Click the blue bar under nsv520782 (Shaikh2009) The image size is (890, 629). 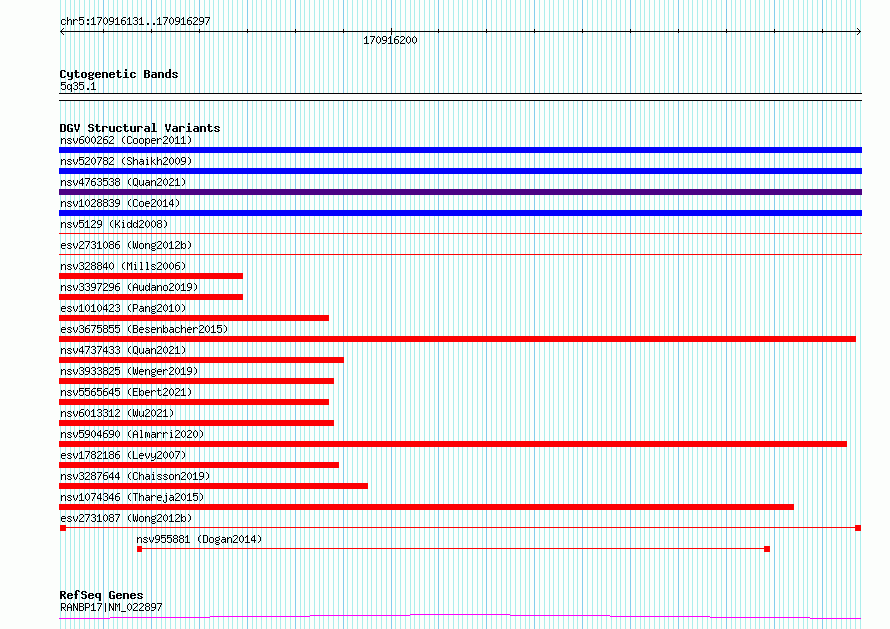460,171
